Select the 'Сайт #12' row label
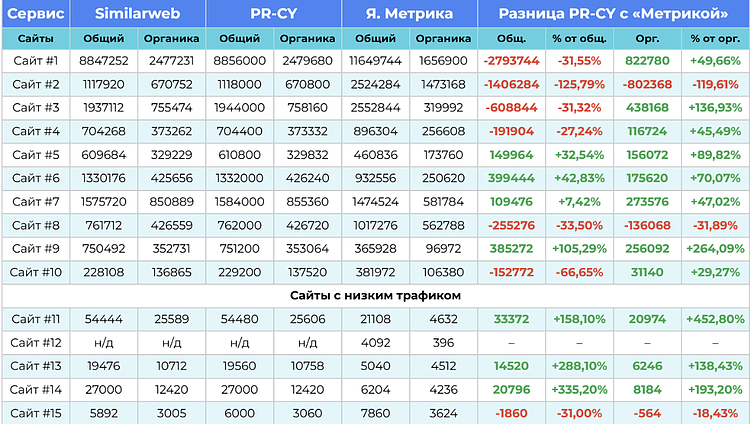751x424 pixels. click(x=36, y=343)
